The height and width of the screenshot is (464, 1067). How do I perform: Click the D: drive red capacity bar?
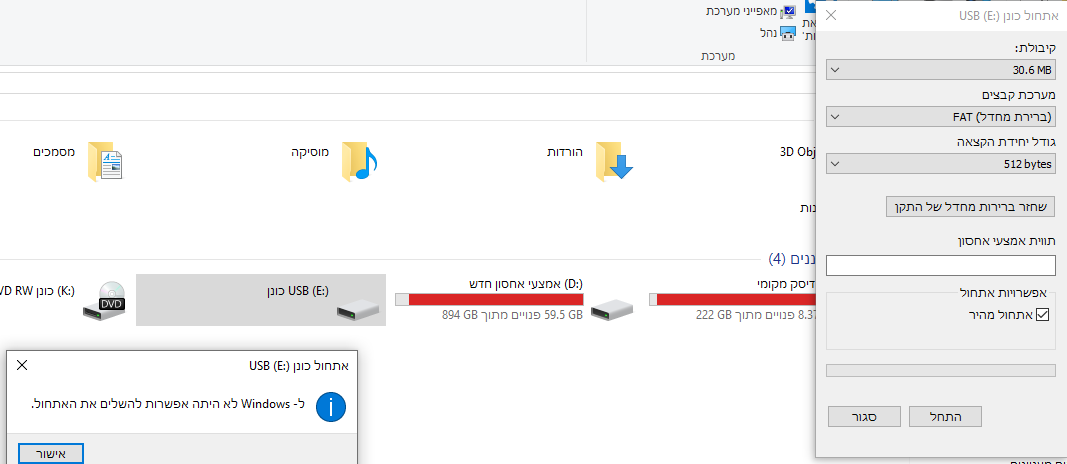490,299
